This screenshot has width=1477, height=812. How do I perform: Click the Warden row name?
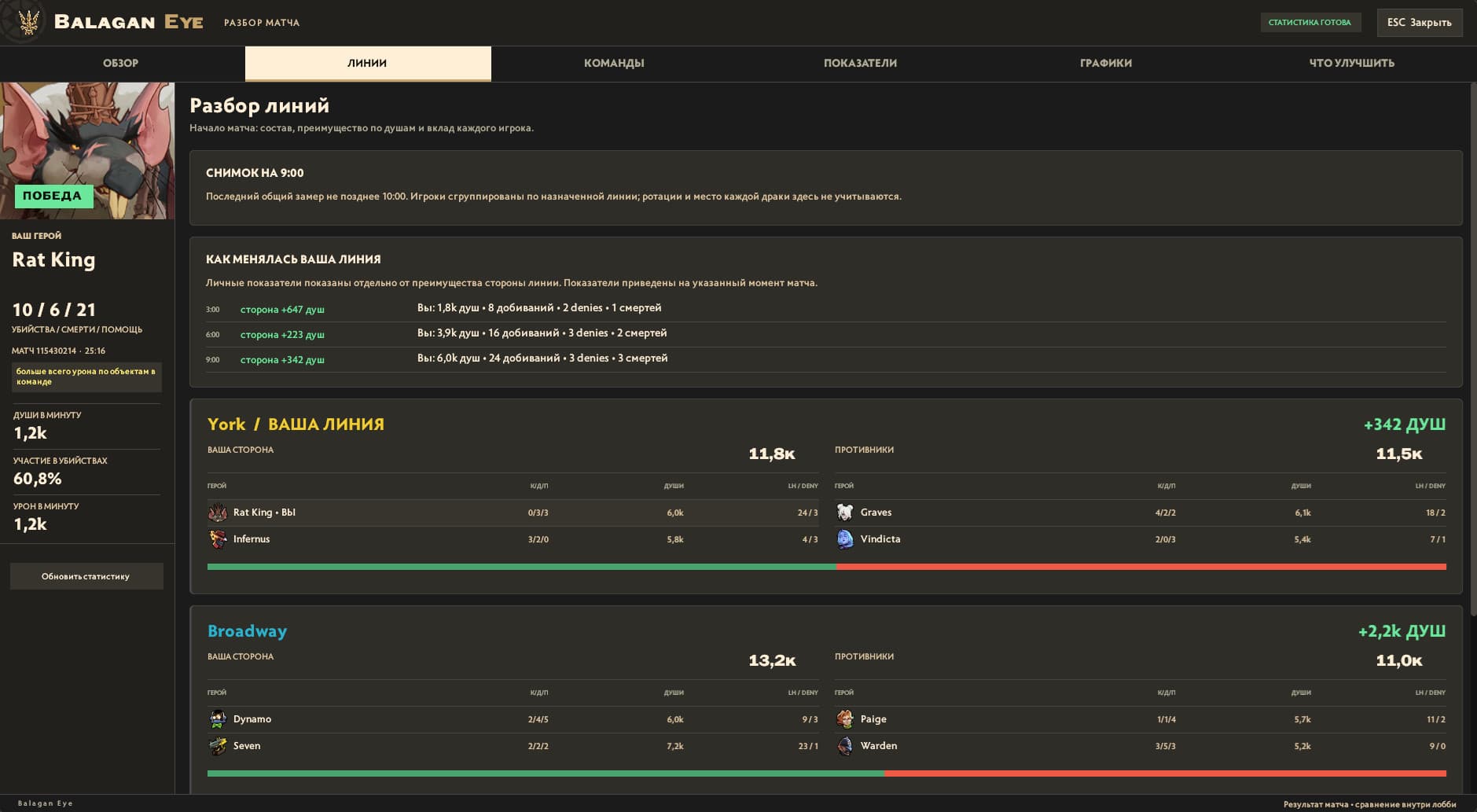[879, 746]
